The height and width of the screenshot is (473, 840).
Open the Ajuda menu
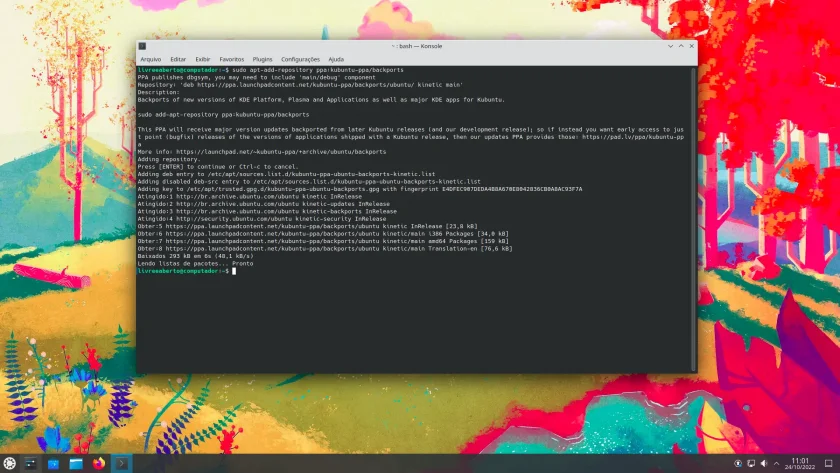pos(336,59)
